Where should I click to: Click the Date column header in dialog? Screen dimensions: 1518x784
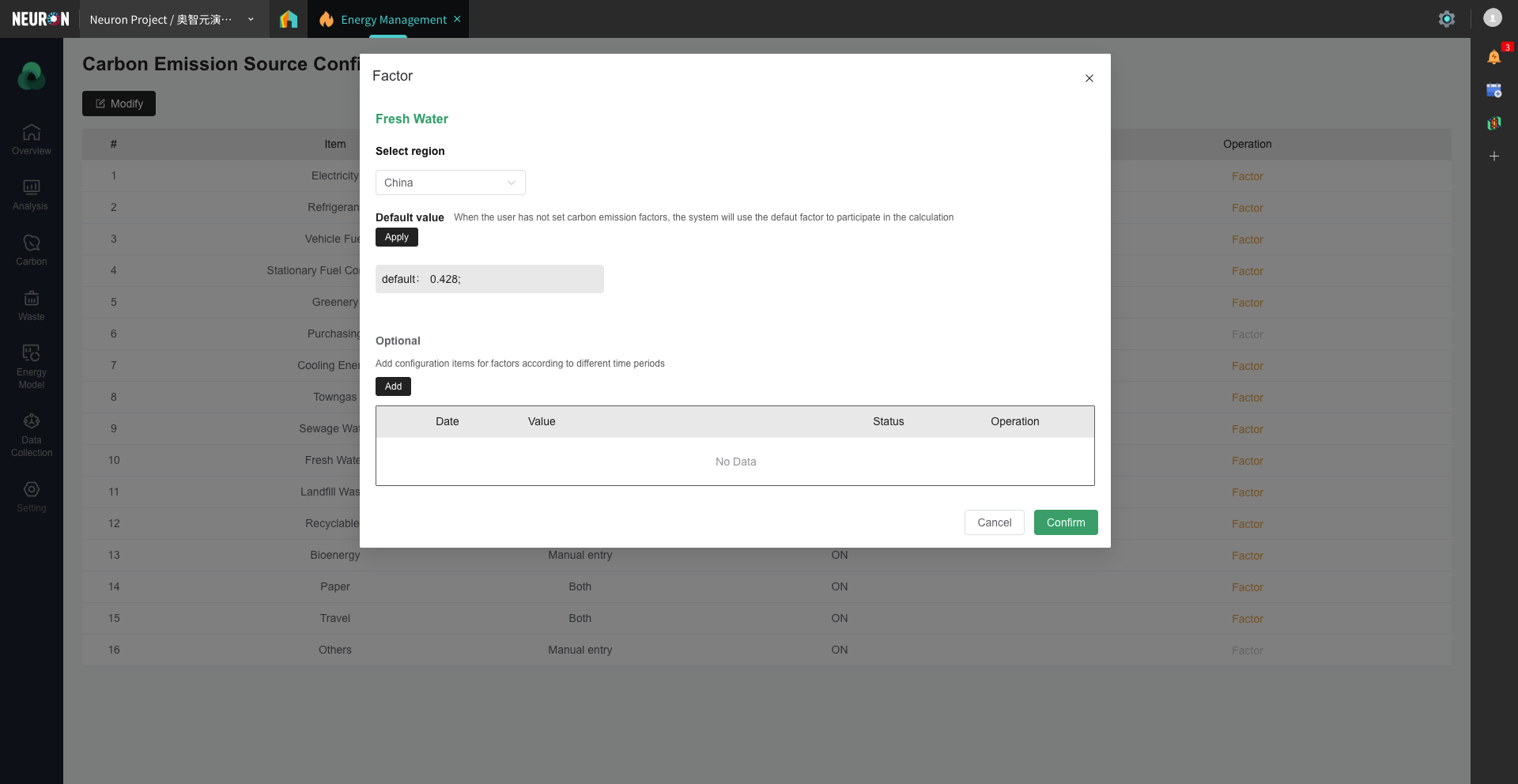point(447,421)
